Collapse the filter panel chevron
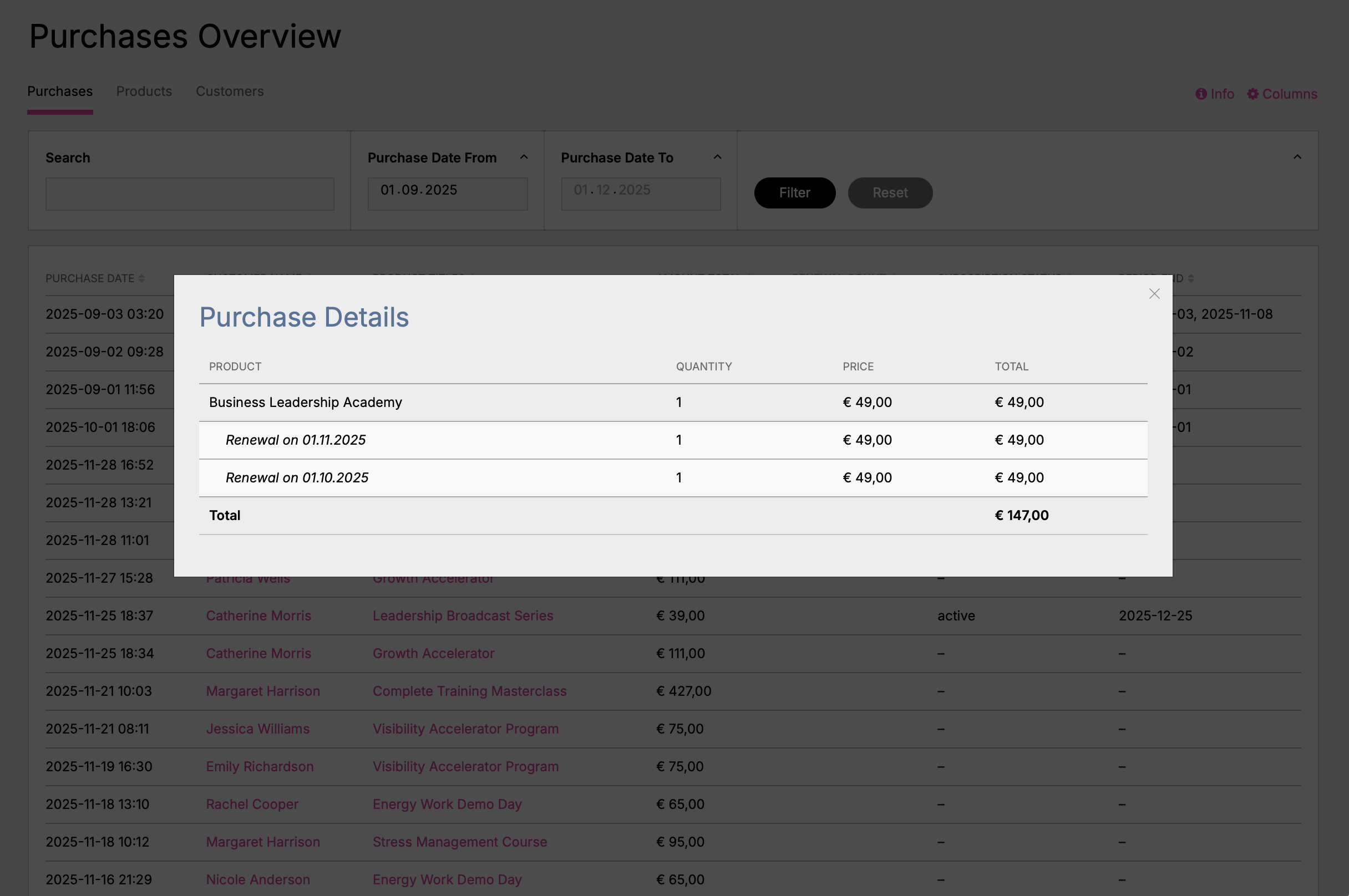1349x896 pixels. click(x=1297, y=157)
